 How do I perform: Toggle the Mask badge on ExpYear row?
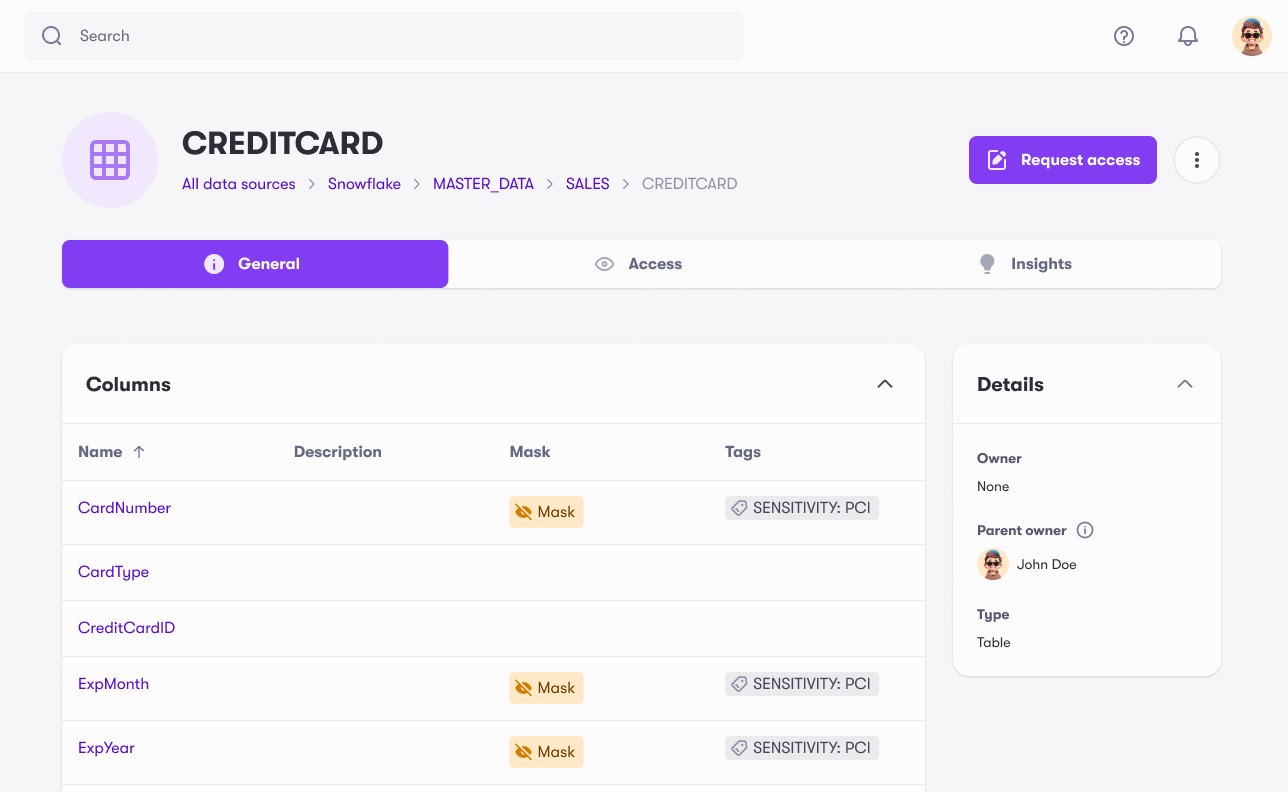coord(546,751)
